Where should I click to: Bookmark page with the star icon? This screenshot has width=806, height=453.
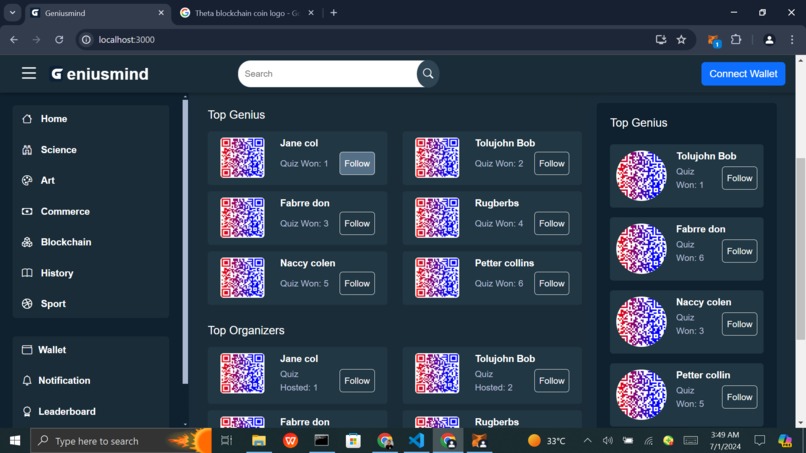[x=681, y=40]
